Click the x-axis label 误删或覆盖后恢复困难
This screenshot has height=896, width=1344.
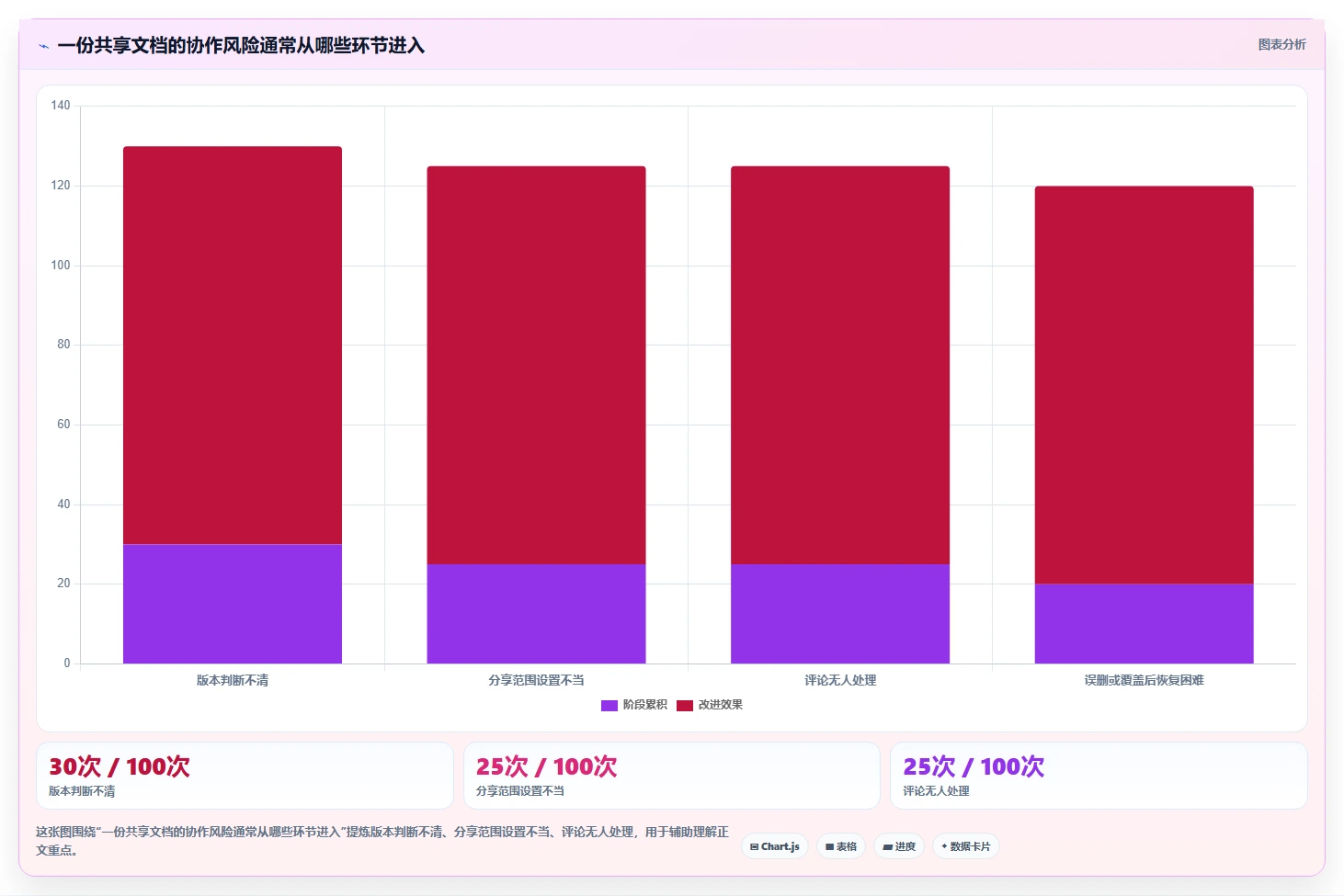point(1144,681)
